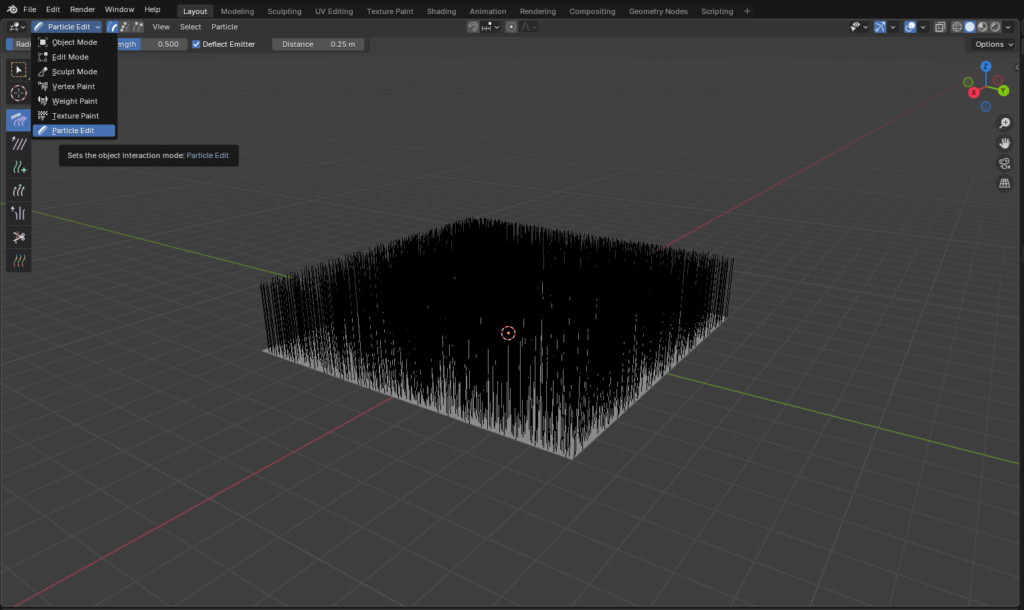Click the hollow red negative X gizmo circle
1024x610 pixels.
point(998,80)
